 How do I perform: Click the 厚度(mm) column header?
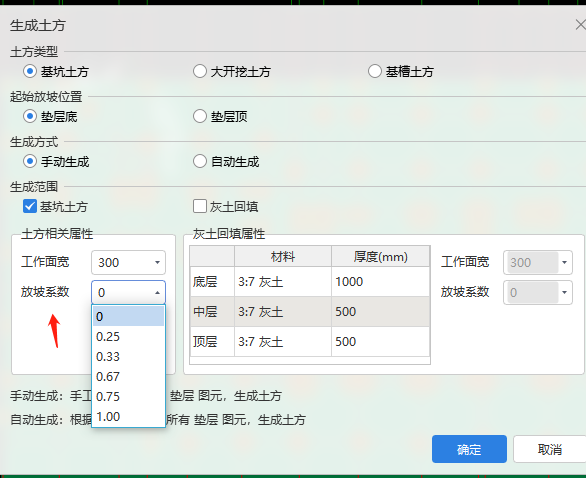pyautogui.click(x=380, y=256)
